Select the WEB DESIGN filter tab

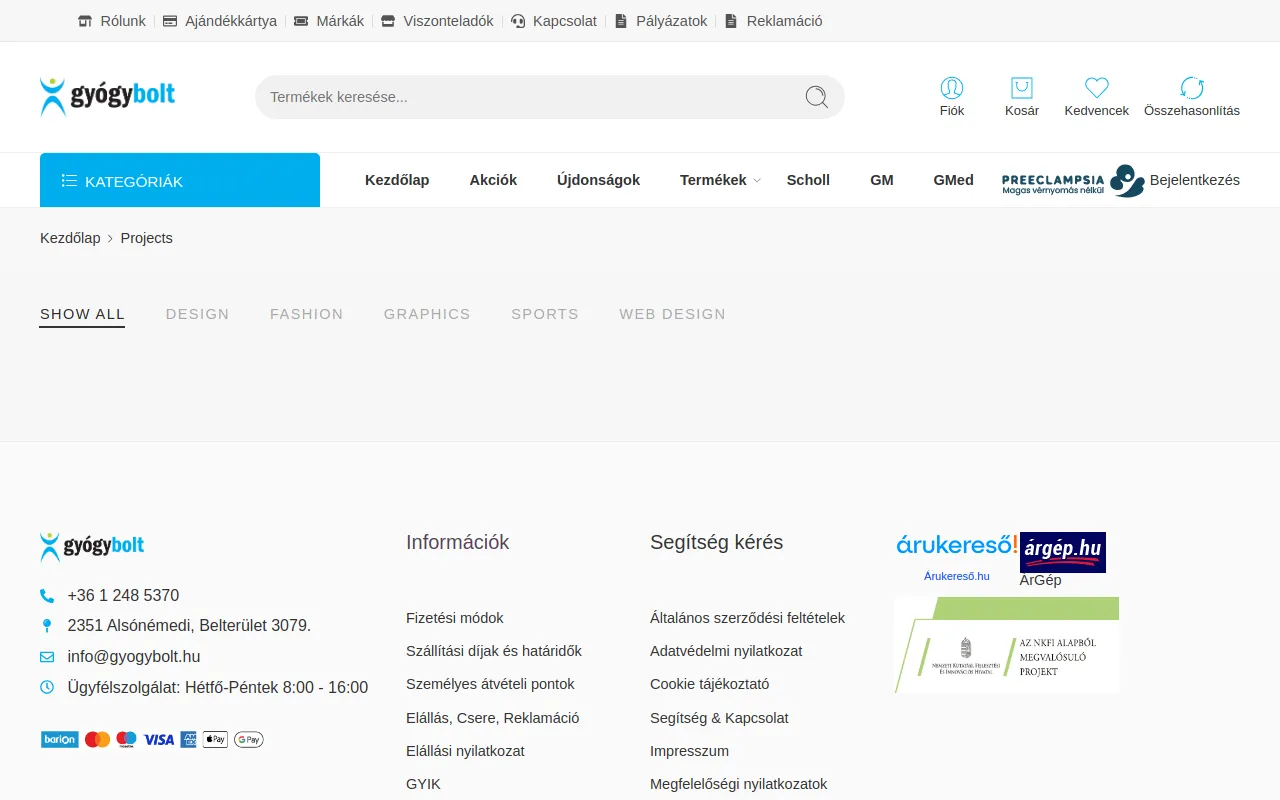672,314
